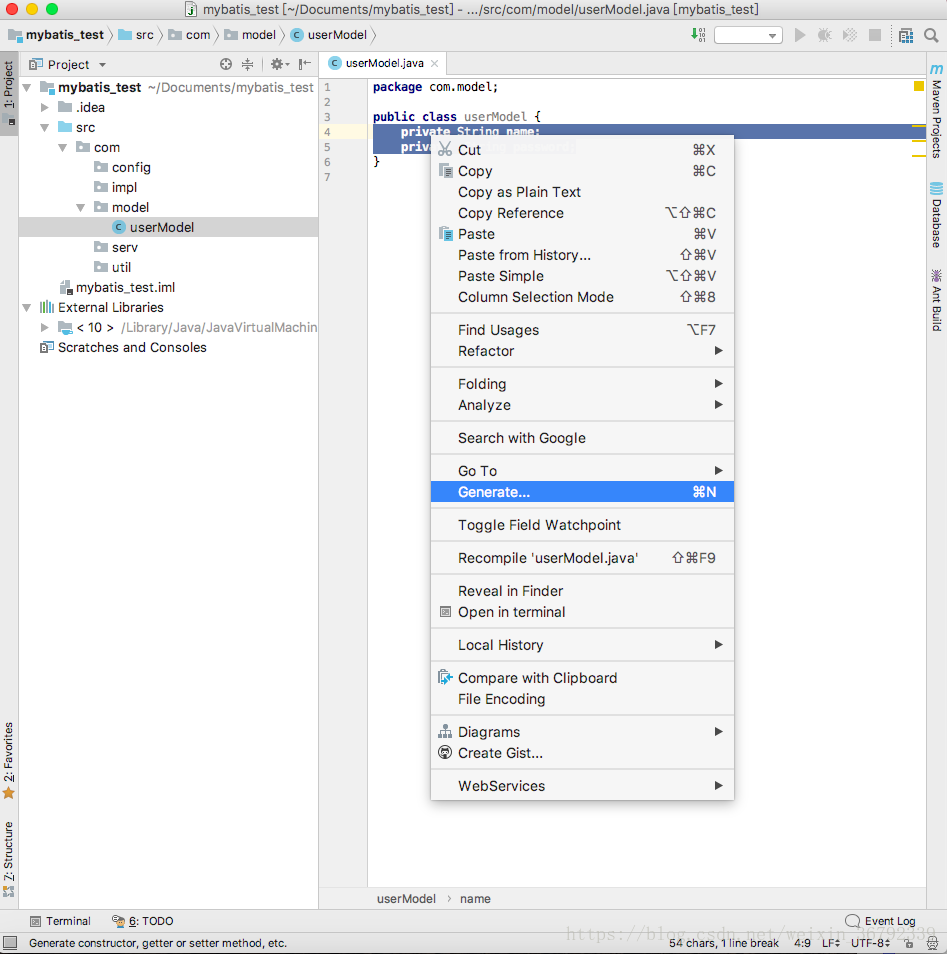Choose Cut from the context menu

582,150
